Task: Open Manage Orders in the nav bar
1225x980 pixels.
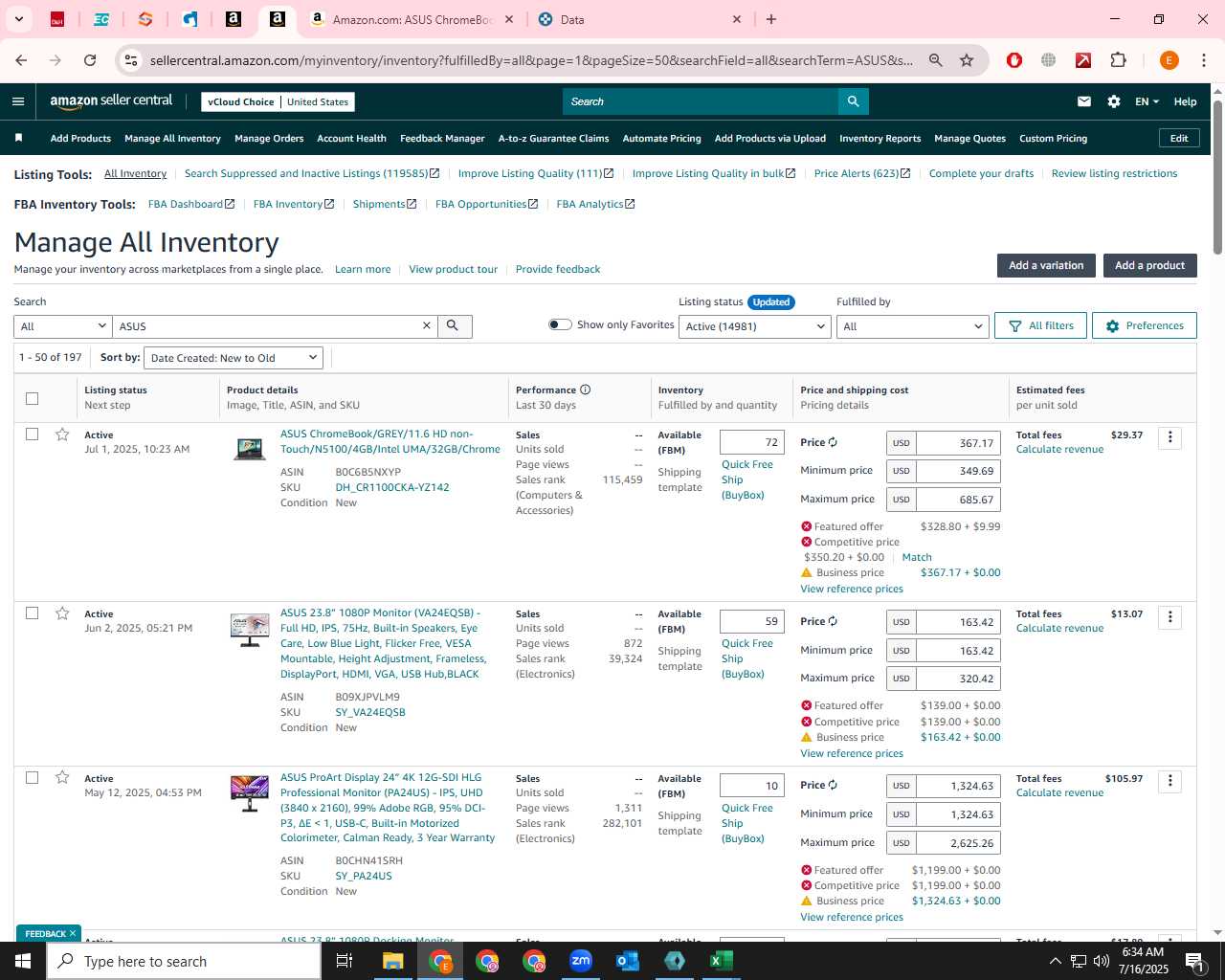Action: point(269,139)
